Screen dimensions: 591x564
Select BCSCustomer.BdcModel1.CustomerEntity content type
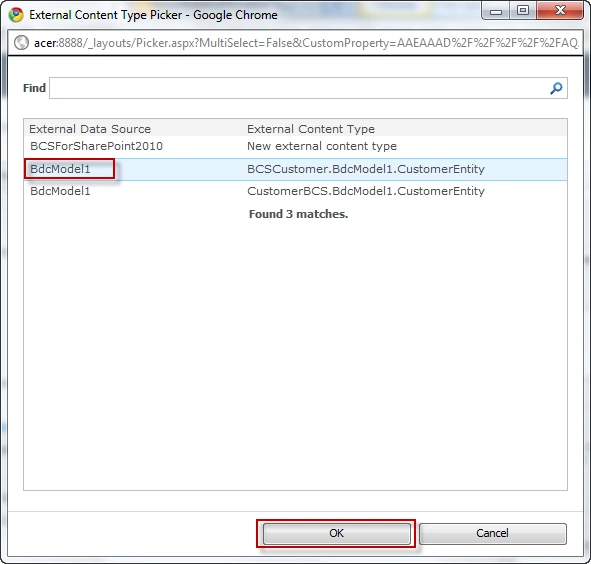click(366, 169)
